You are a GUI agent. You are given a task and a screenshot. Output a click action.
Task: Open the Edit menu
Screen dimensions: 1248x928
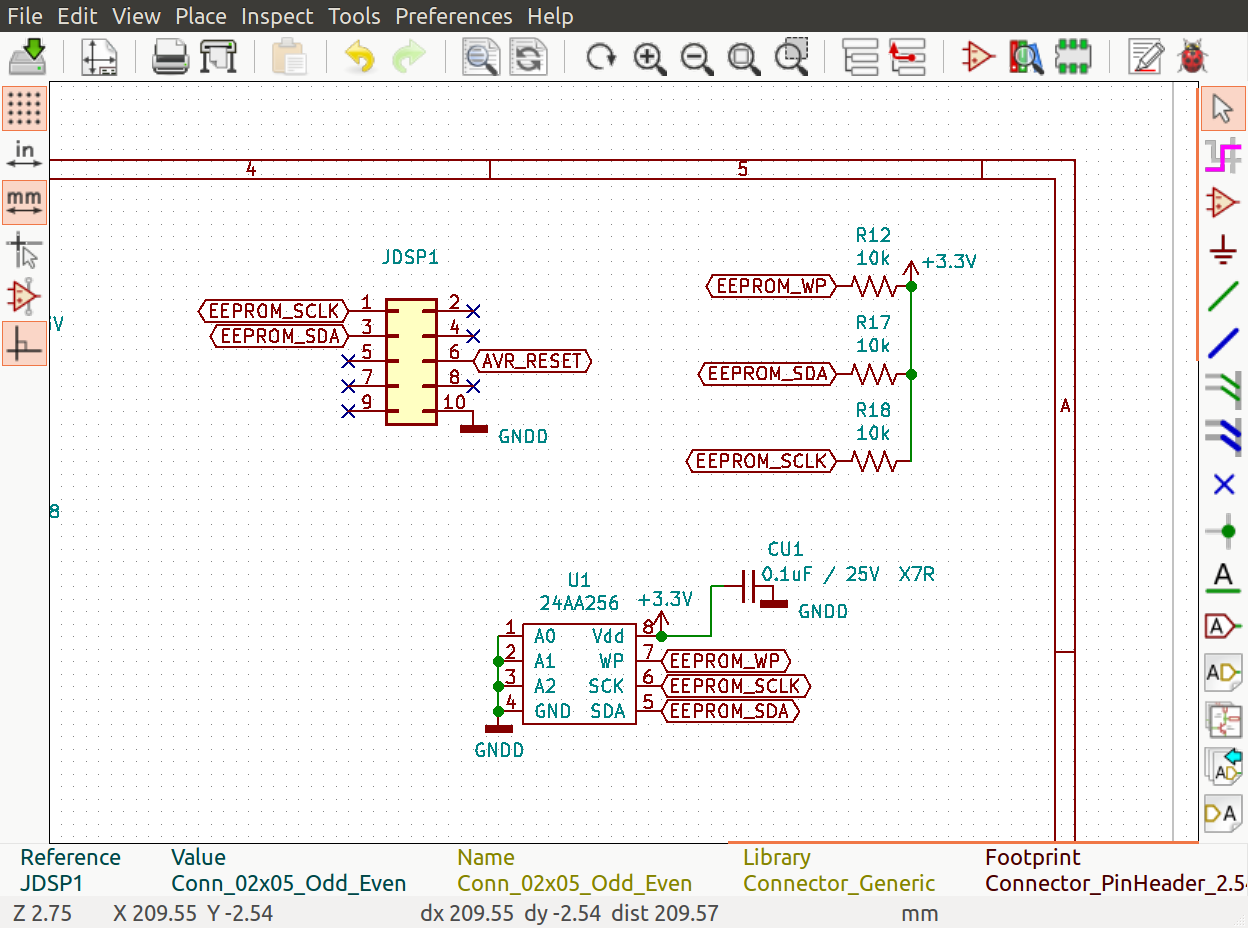[77, 16]
